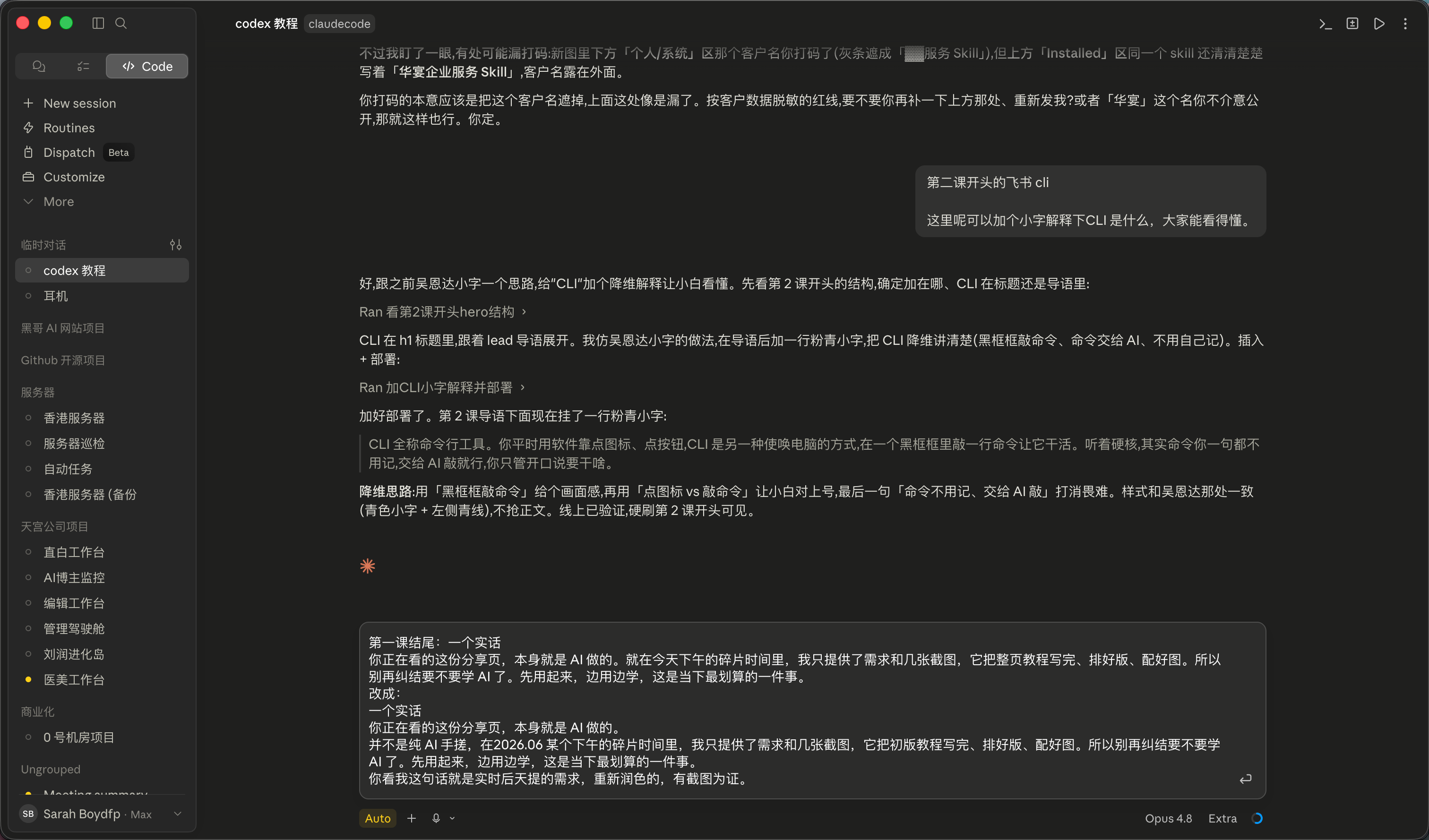The height and width of the screenshot is (840, 1429).
Task: Click the Extra effort setting
Action: coord(1222,818)
